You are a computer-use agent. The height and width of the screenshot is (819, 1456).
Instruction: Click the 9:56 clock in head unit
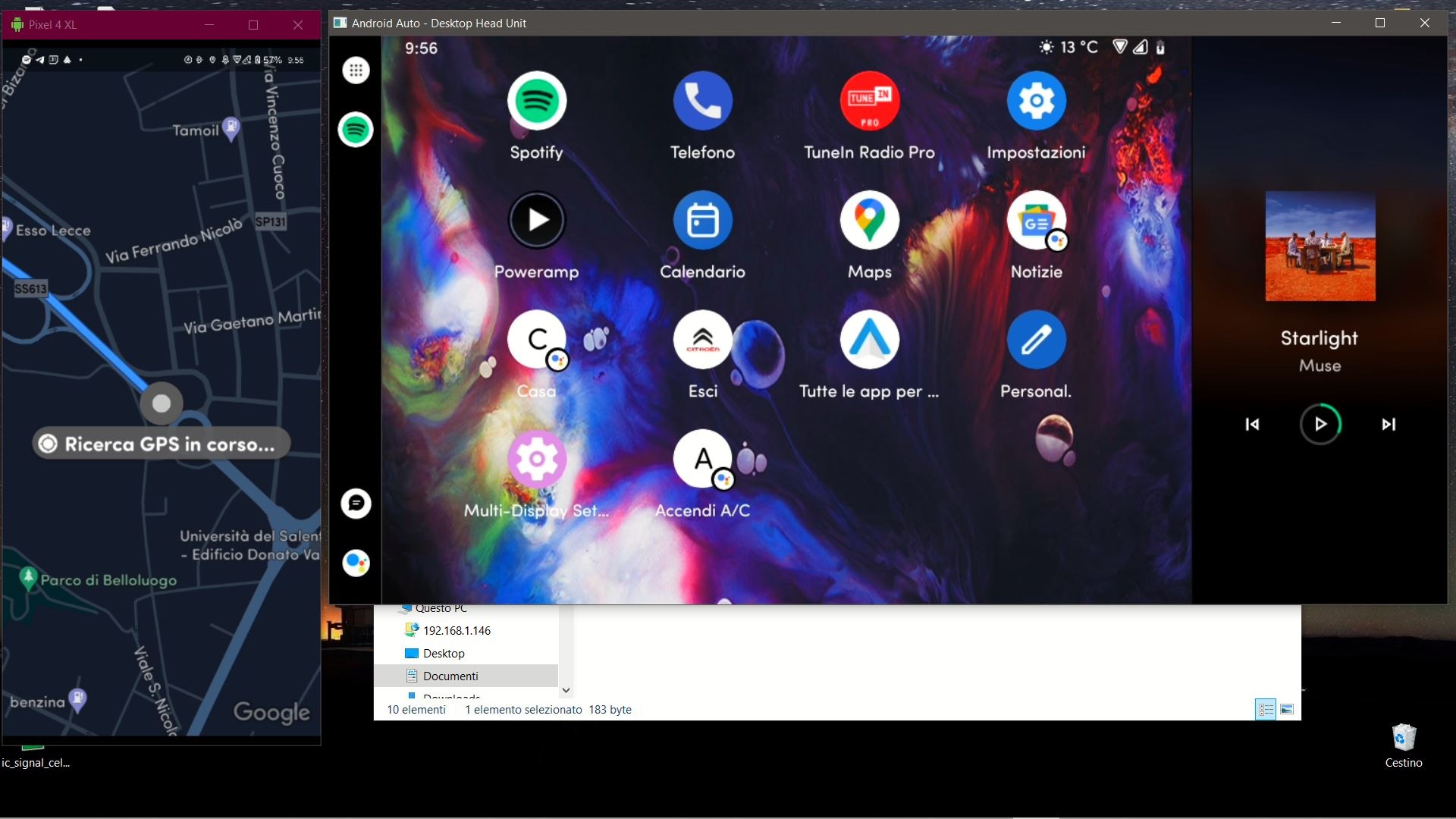pos(421,49)
